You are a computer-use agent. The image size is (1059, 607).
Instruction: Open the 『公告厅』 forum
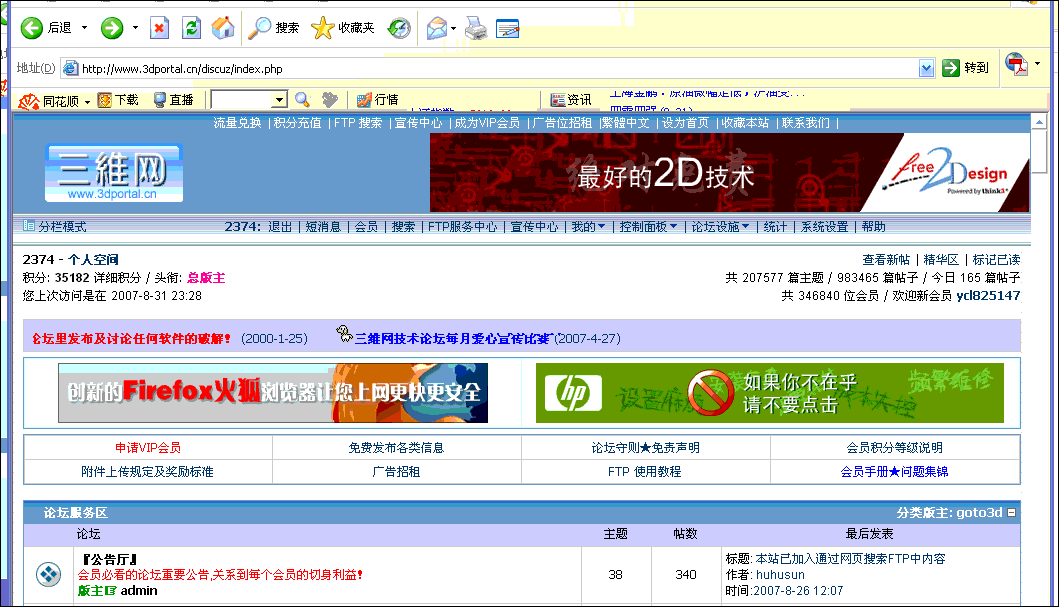(x=109, y=559)
